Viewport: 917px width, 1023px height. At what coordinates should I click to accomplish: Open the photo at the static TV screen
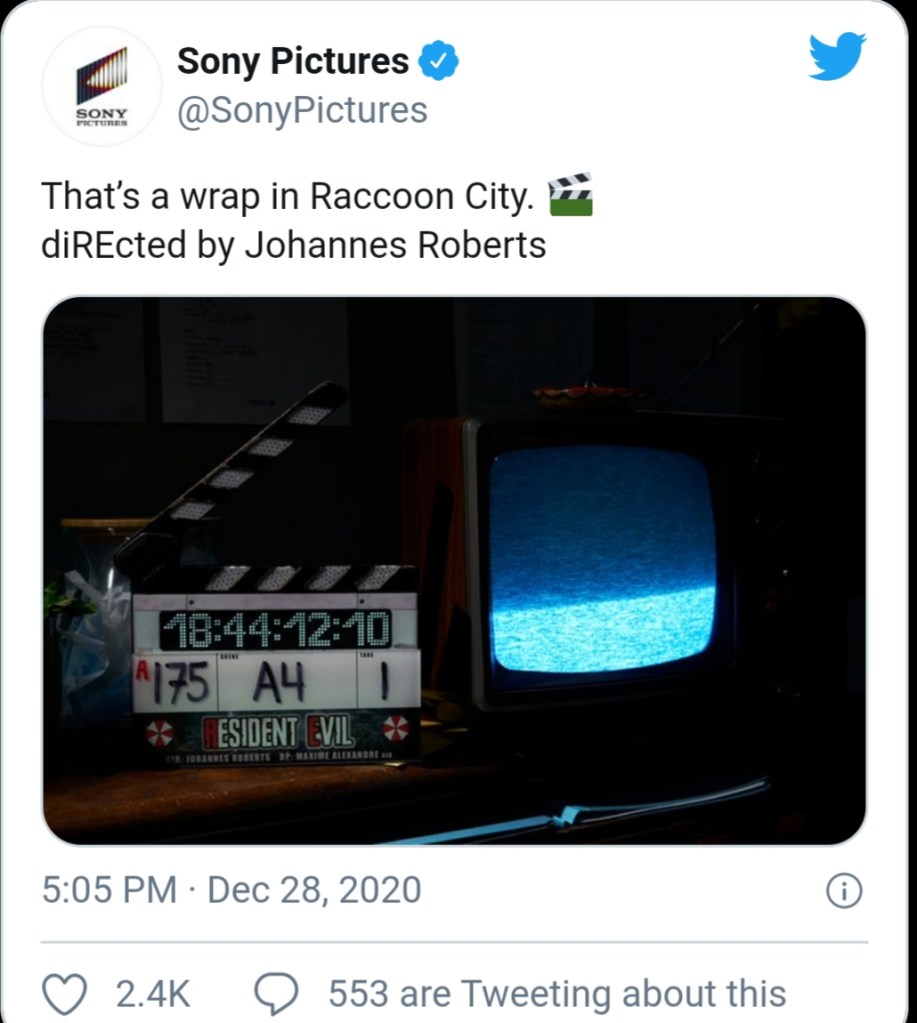[602, 560]
